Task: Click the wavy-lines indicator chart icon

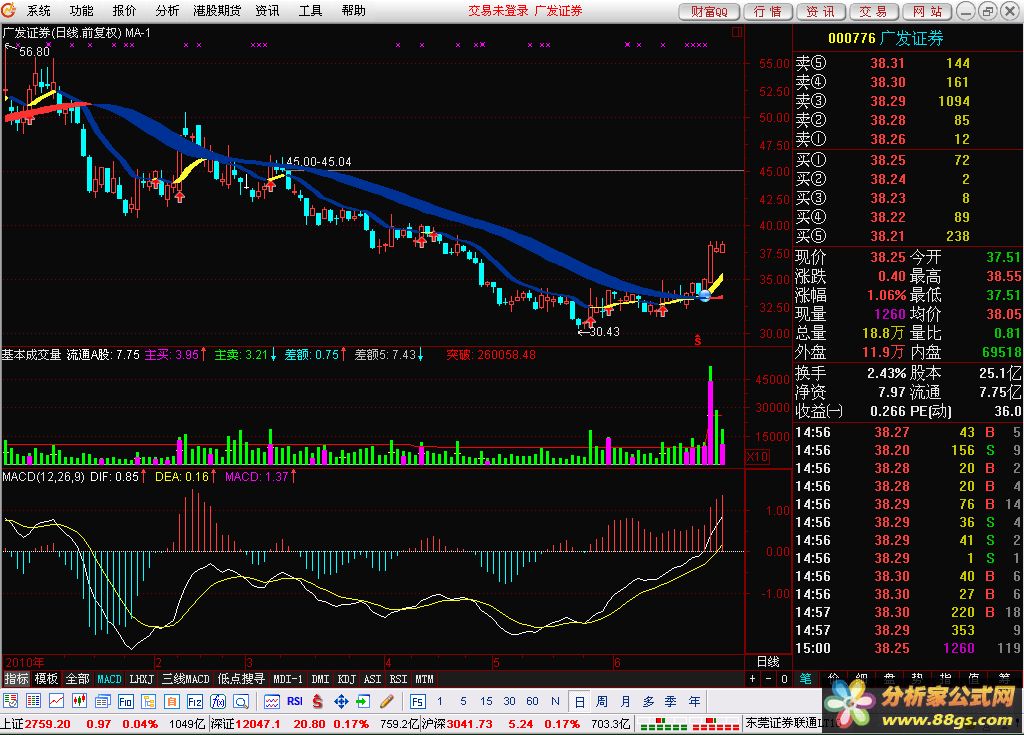Action: [x=272, y=702]
